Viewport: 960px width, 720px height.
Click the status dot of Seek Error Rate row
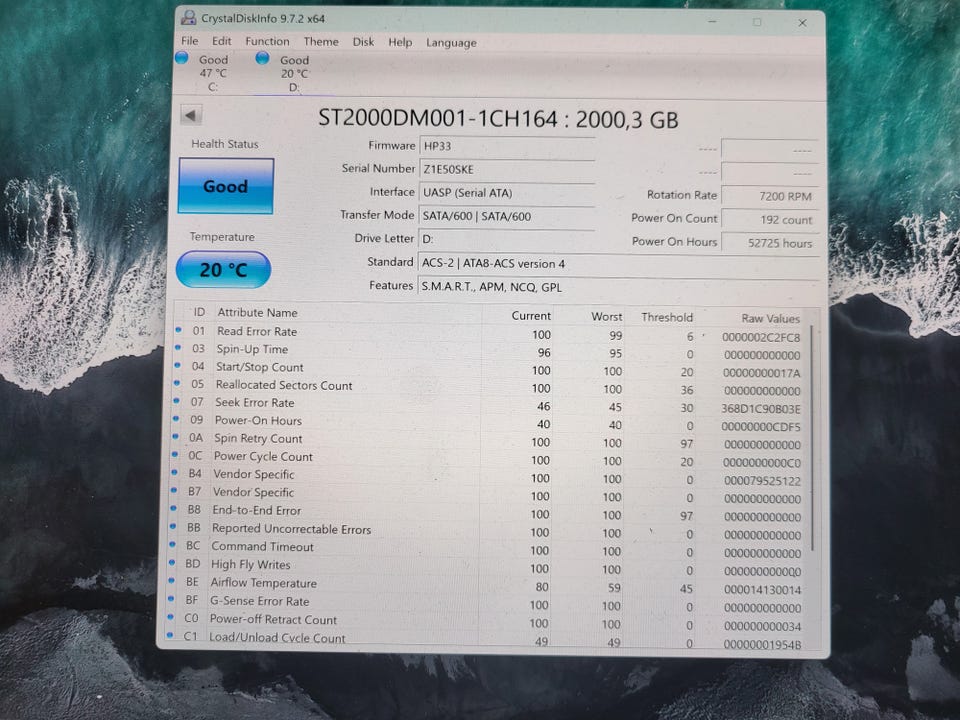[x=176, y=400]
